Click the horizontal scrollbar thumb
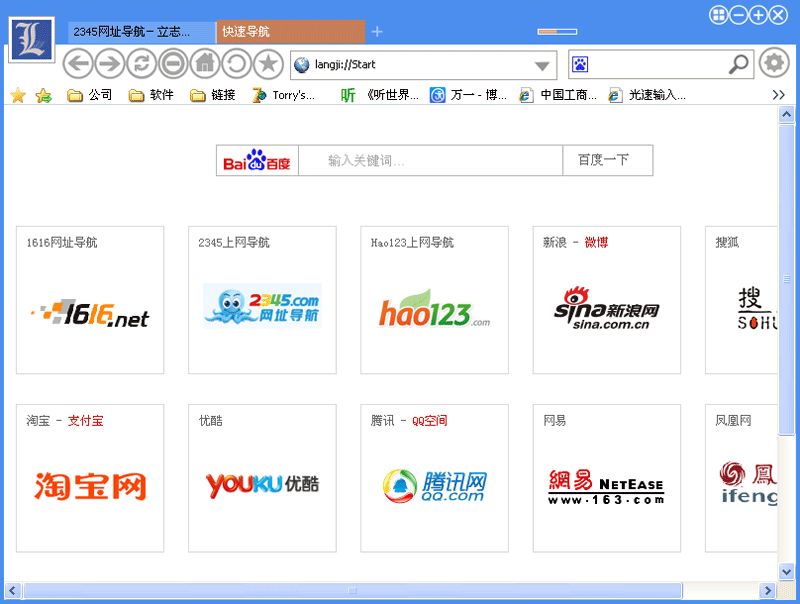This screenshot has height=604, width=800. 352,591
